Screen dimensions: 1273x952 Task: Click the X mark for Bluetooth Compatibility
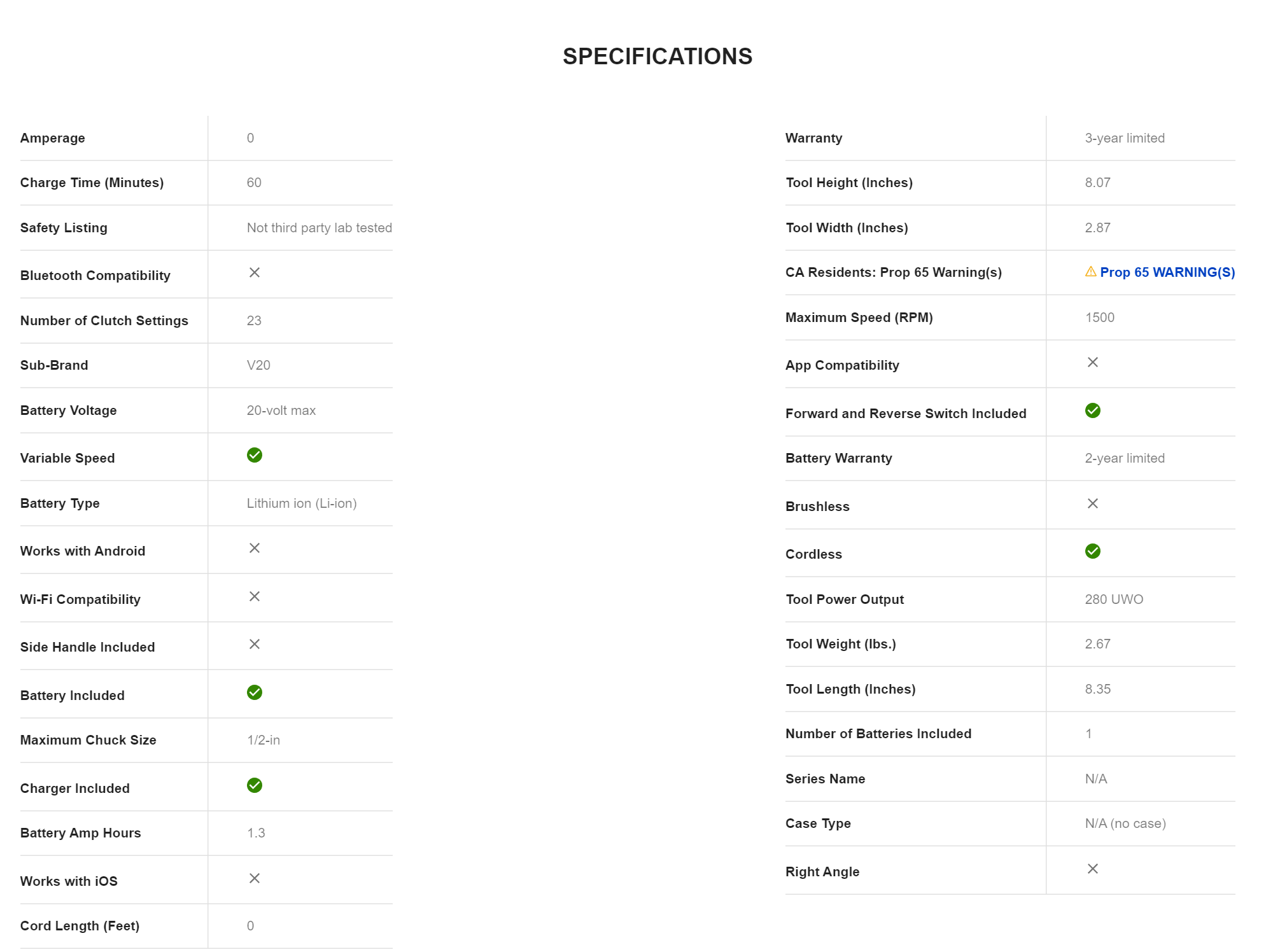(255, 272)
